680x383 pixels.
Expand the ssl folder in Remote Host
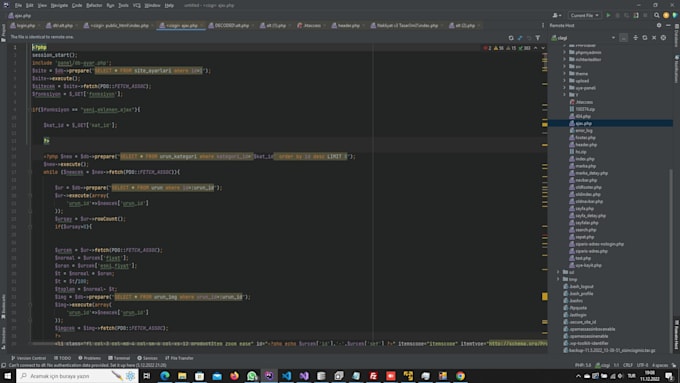(x=559, y=272)
